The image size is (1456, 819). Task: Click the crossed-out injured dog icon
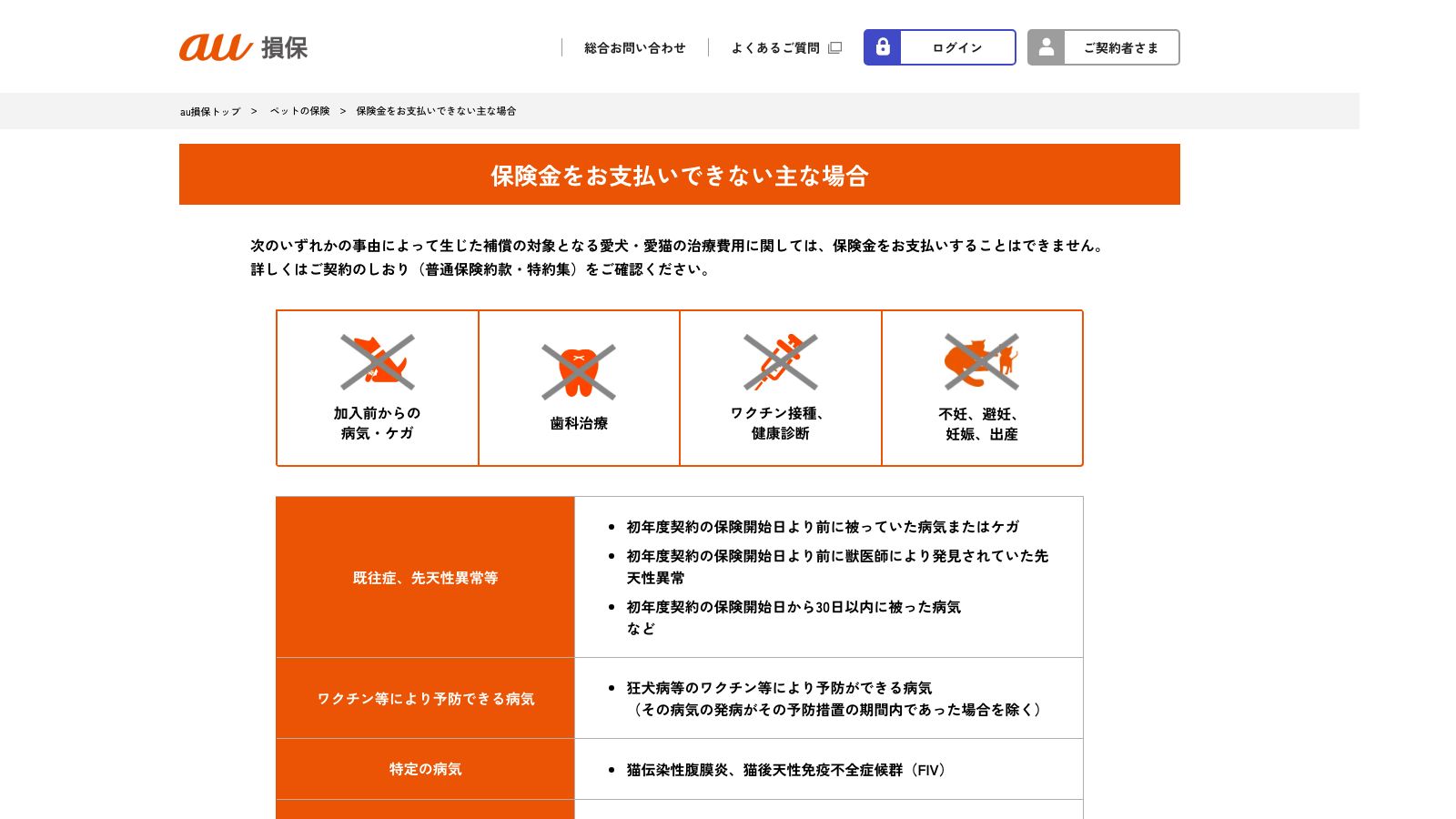(378, 361)
